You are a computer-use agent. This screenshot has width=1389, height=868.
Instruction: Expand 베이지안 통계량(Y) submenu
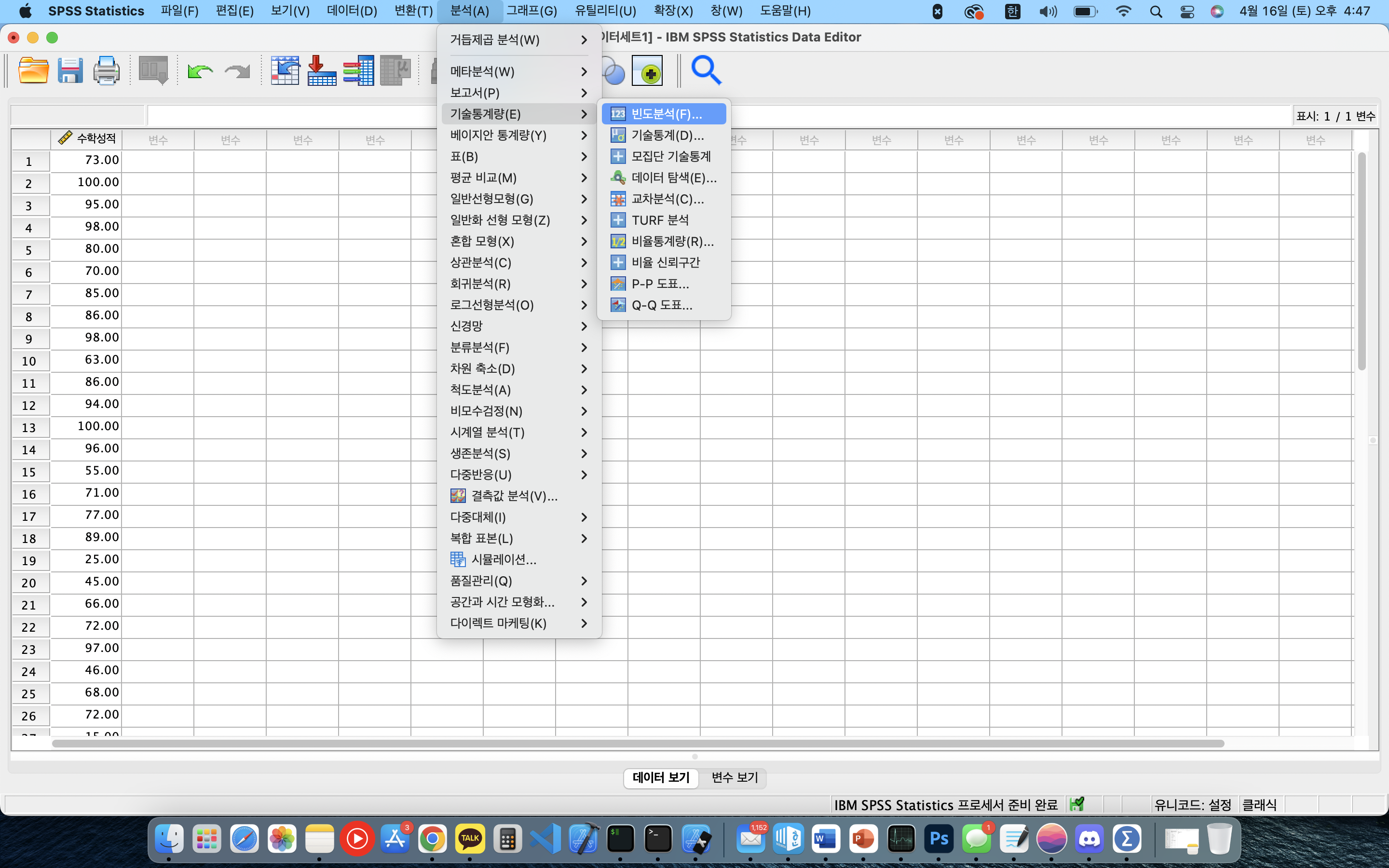coord(519,135)
